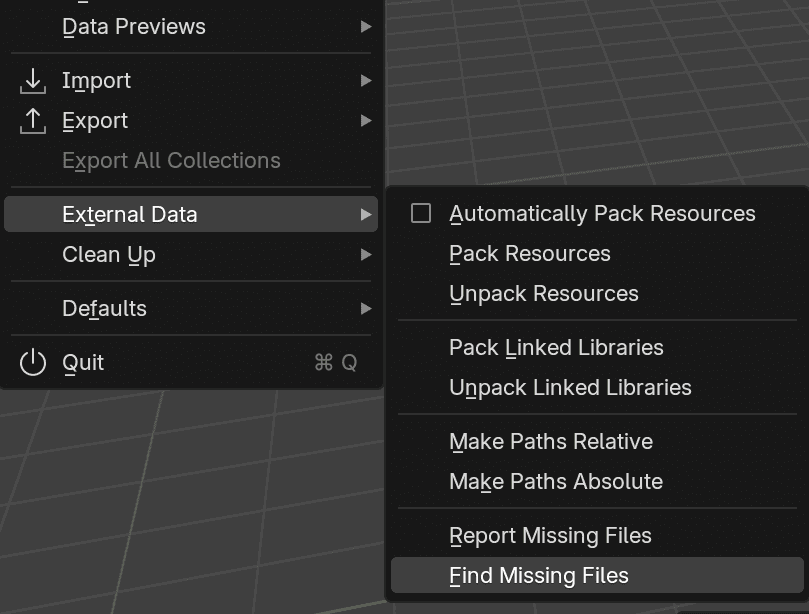Click the ⌘ Q shortcut text
This screenshot has height=614, width=809.
[335, 363]
